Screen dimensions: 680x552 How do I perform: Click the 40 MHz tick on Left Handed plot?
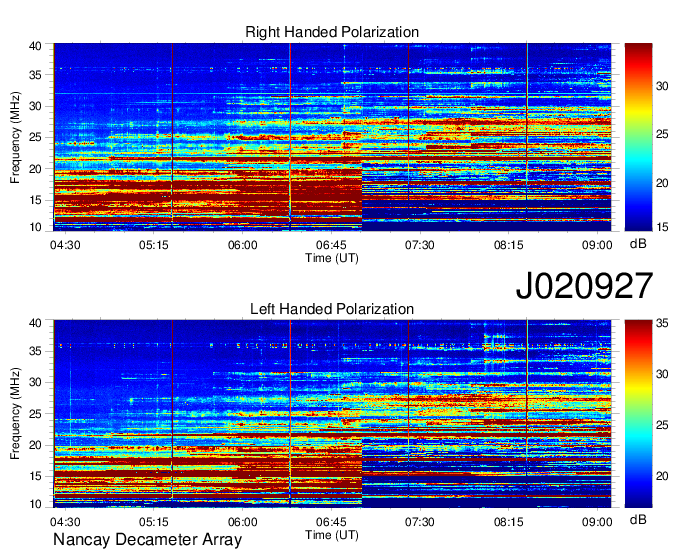click(35, 323)
